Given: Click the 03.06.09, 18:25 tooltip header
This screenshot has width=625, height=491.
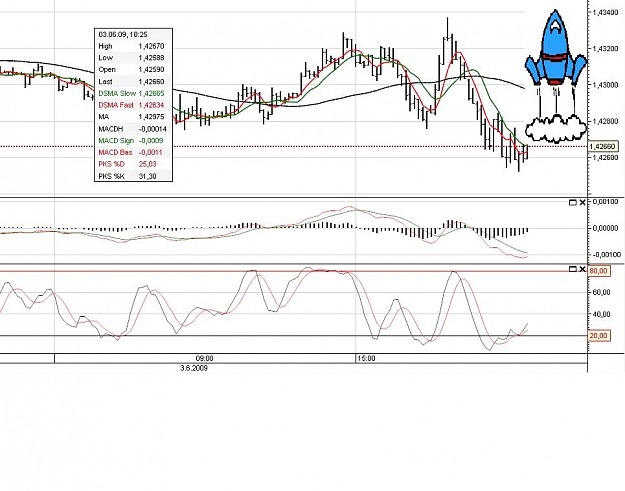Looking at the screenshot, I should pyautogui.click(x=123, y=35).
